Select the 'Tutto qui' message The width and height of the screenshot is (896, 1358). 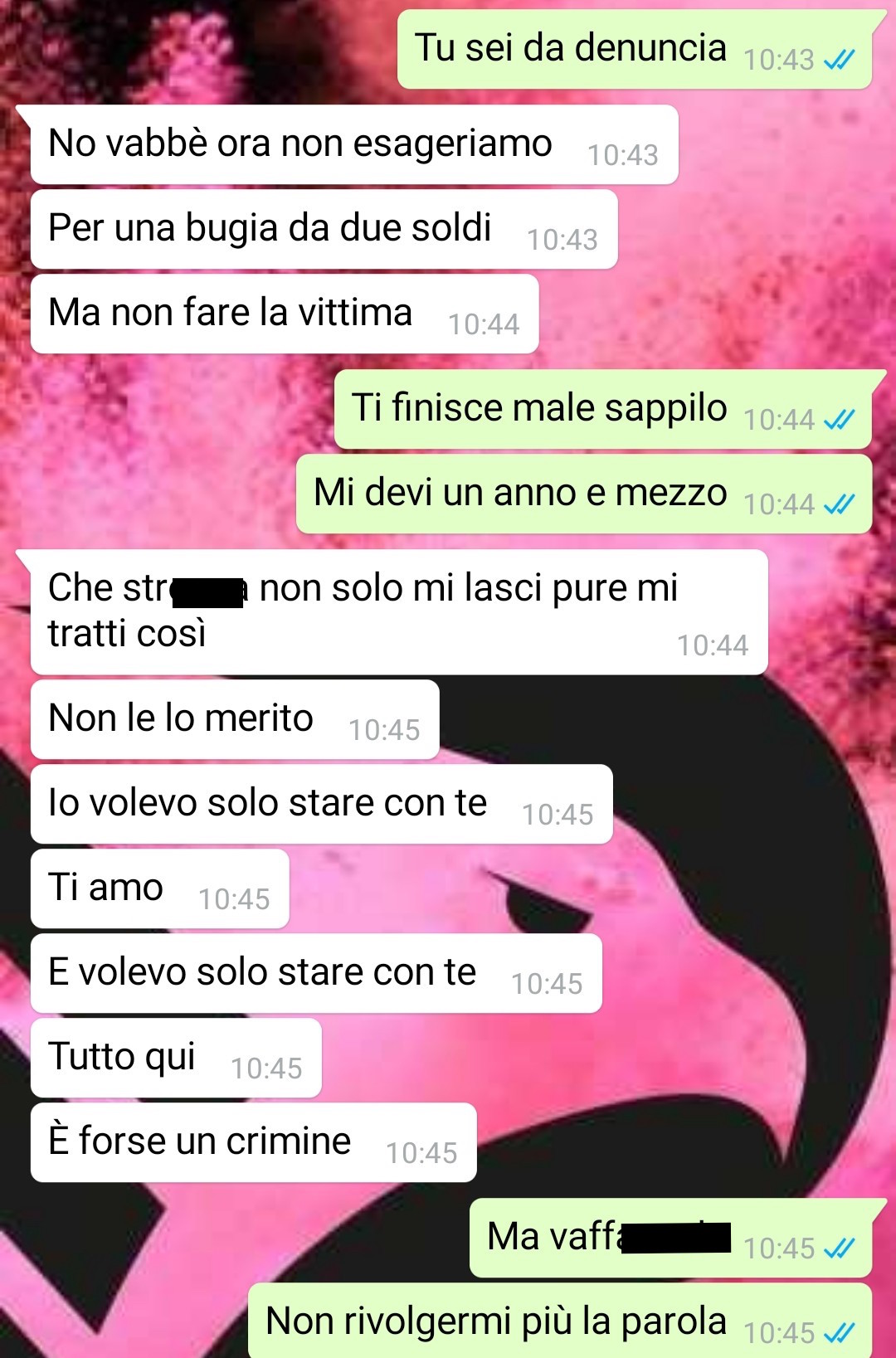(176, 1058)
